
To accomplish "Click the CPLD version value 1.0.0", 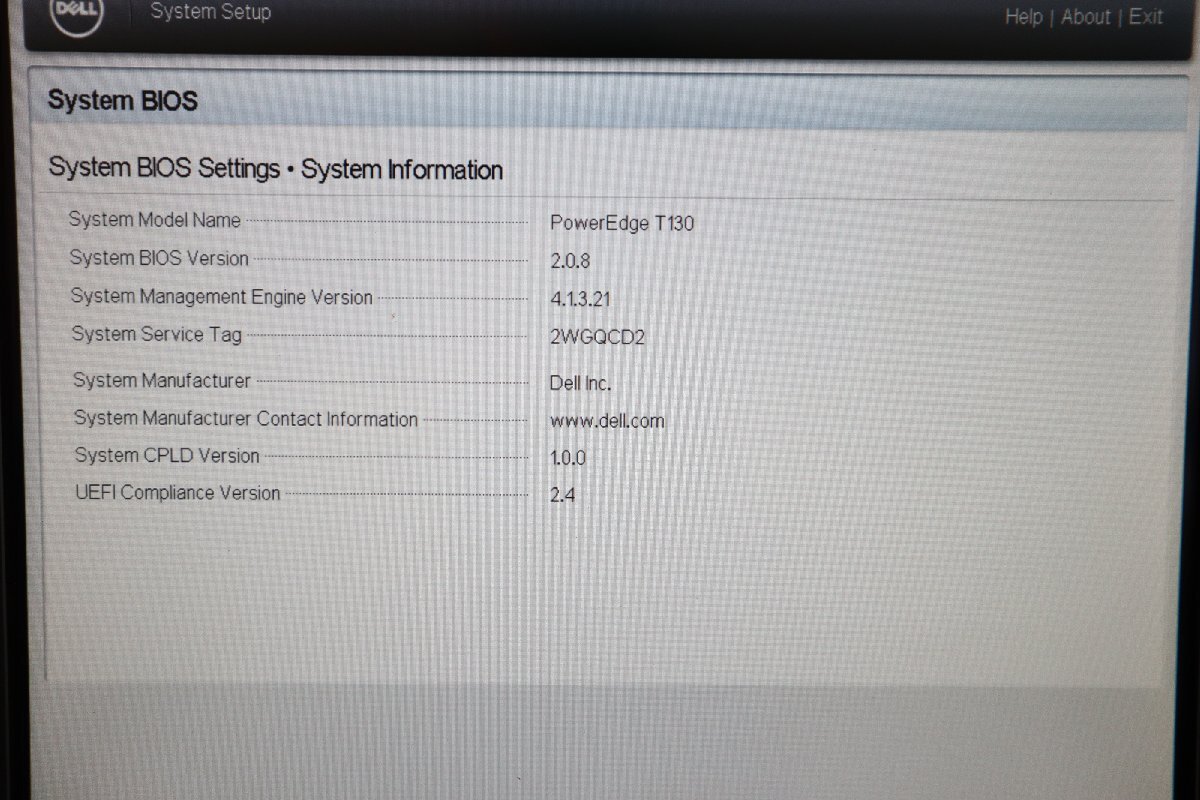I will 567,459.
